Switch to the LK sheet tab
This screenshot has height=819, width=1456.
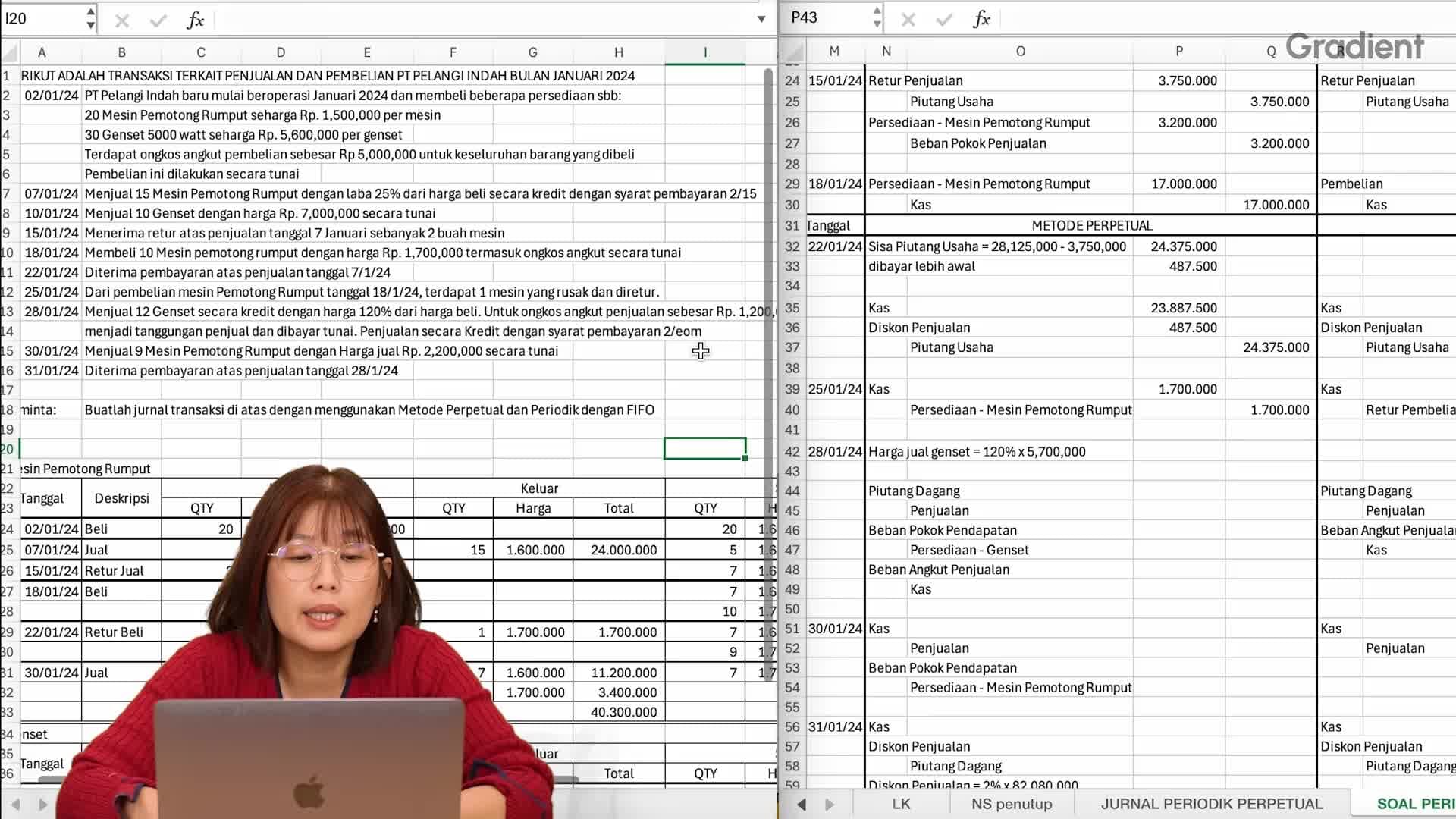coord(901,804)
